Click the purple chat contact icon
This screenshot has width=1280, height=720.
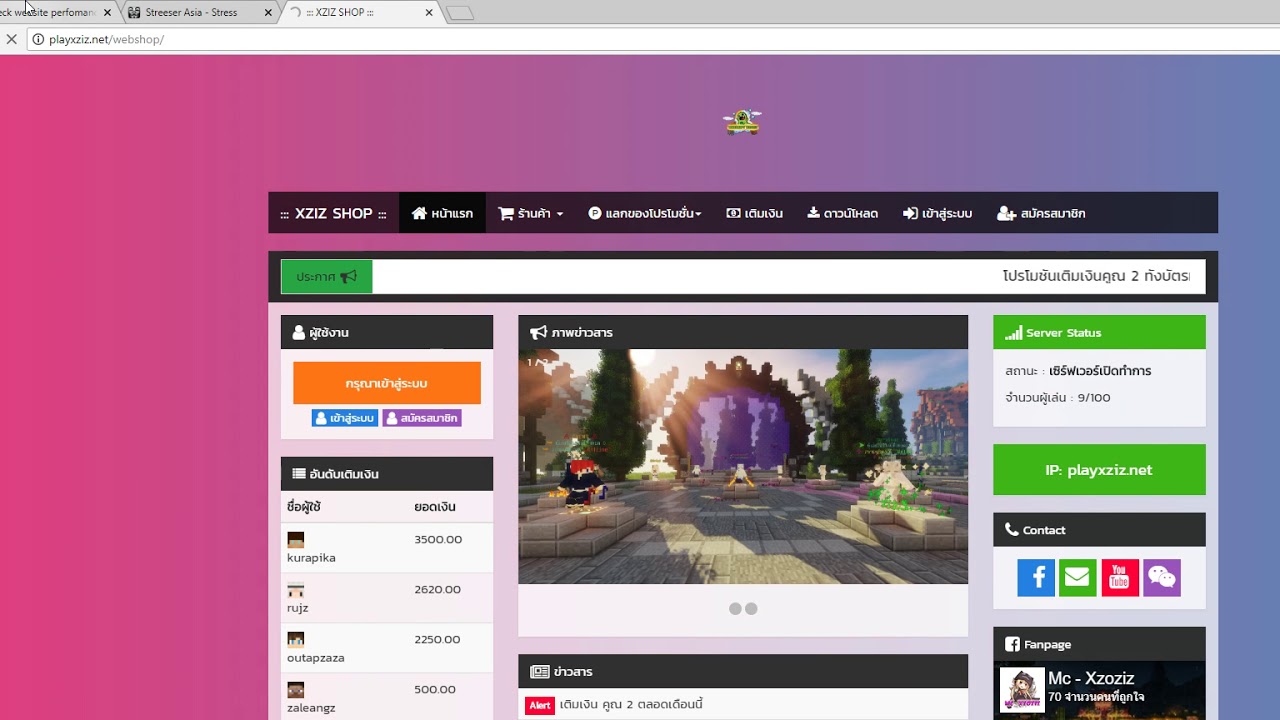(x=1162, y=578)
